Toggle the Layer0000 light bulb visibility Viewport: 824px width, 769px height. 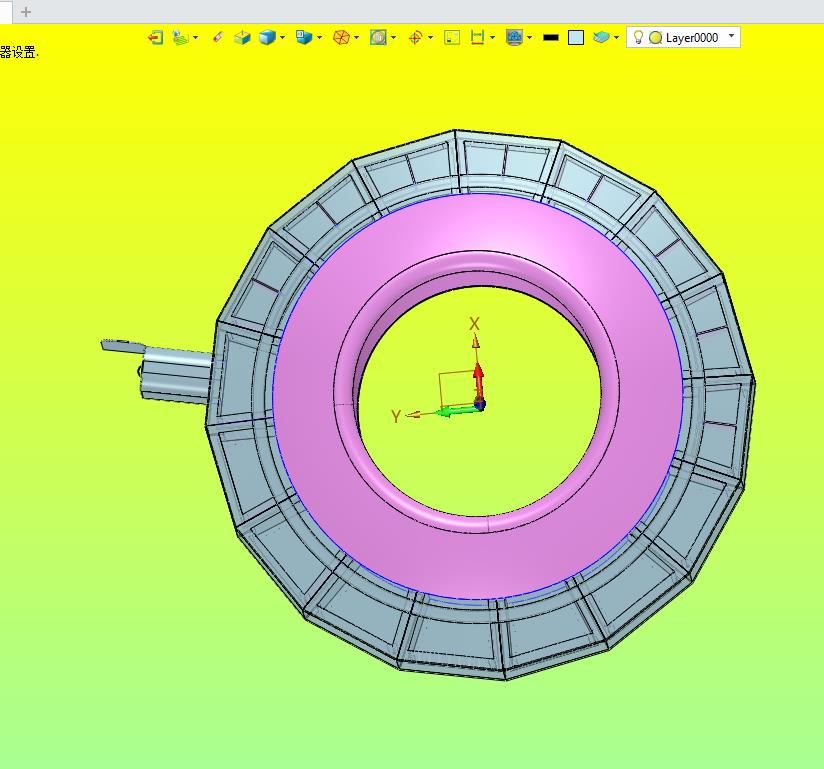click(x=638, y=37)
